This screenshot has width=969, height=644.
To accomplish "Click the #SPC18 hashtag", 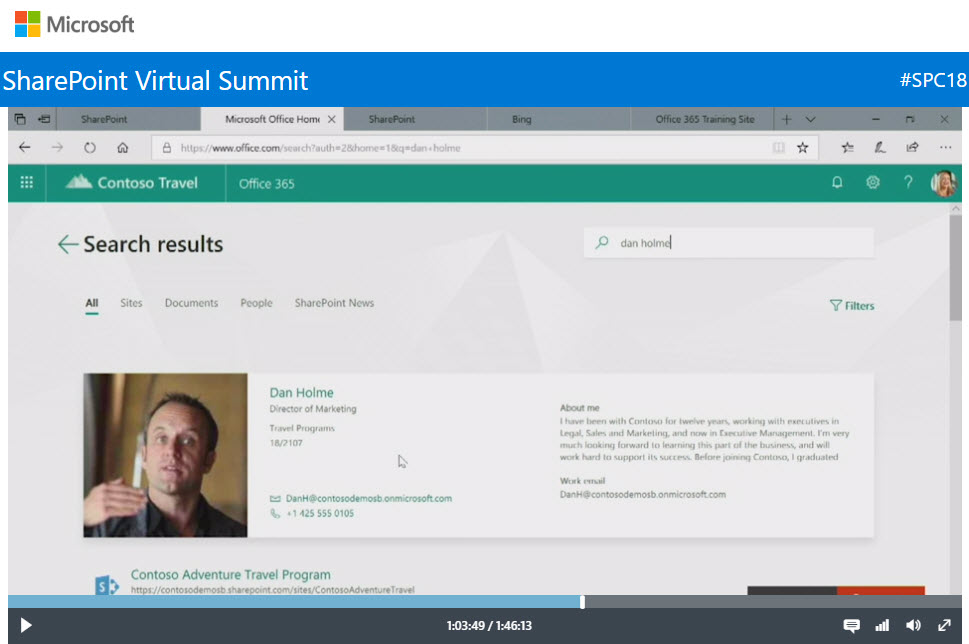I will (933, 80).
